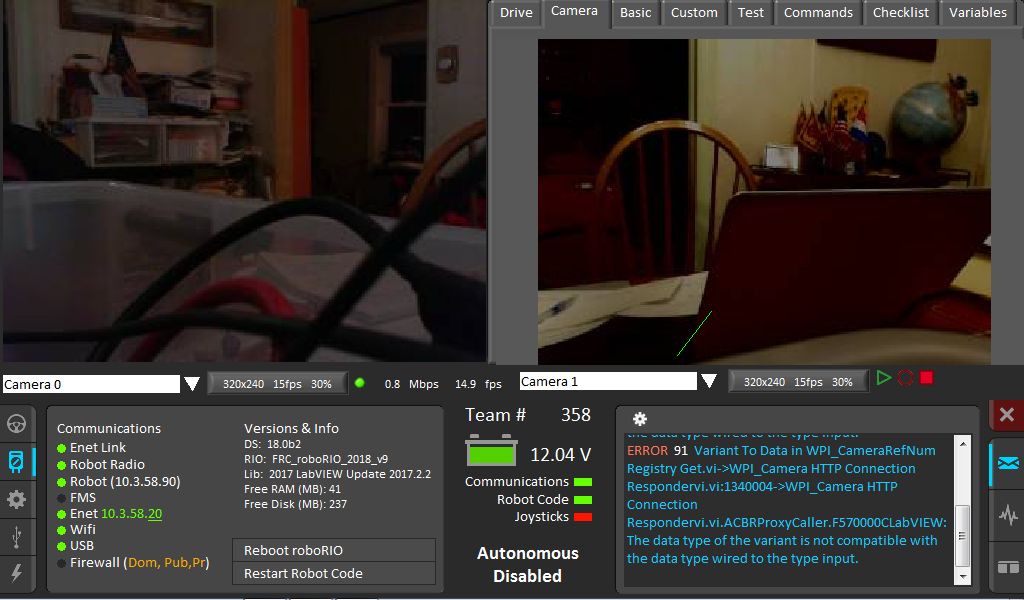Expand the Camera 1 dropdown arrow

point(709,381)
